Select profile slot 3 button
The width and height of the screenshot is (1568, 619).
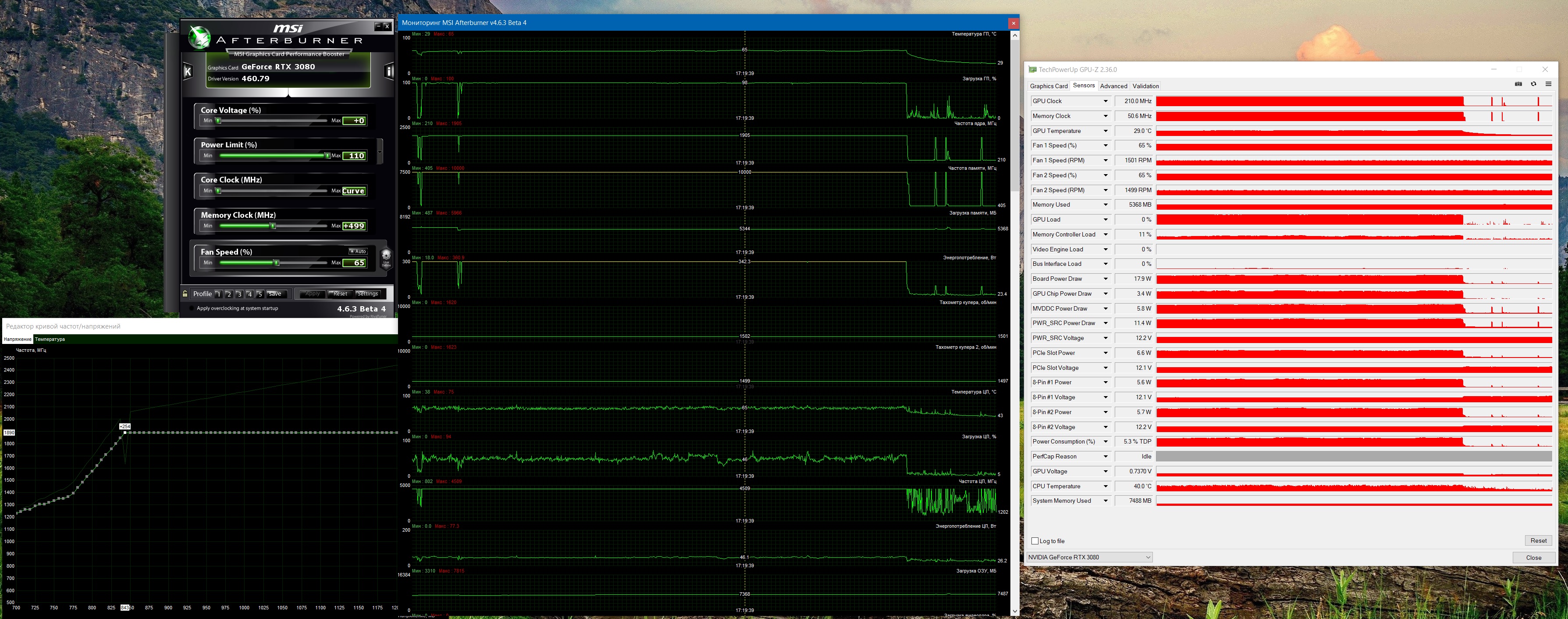pyautogui.click(x=239, y=293)
